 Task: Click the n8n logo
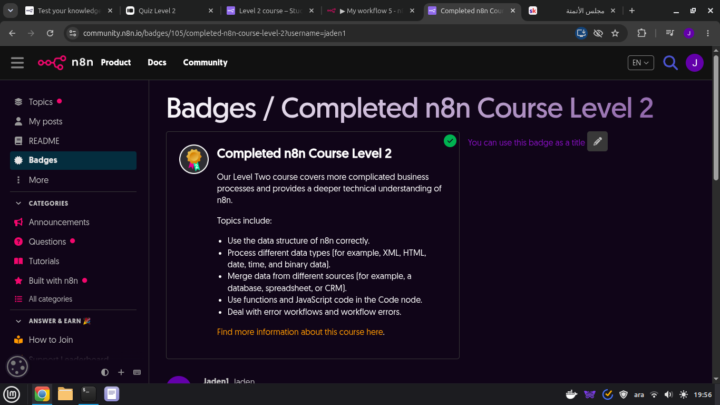65,62
